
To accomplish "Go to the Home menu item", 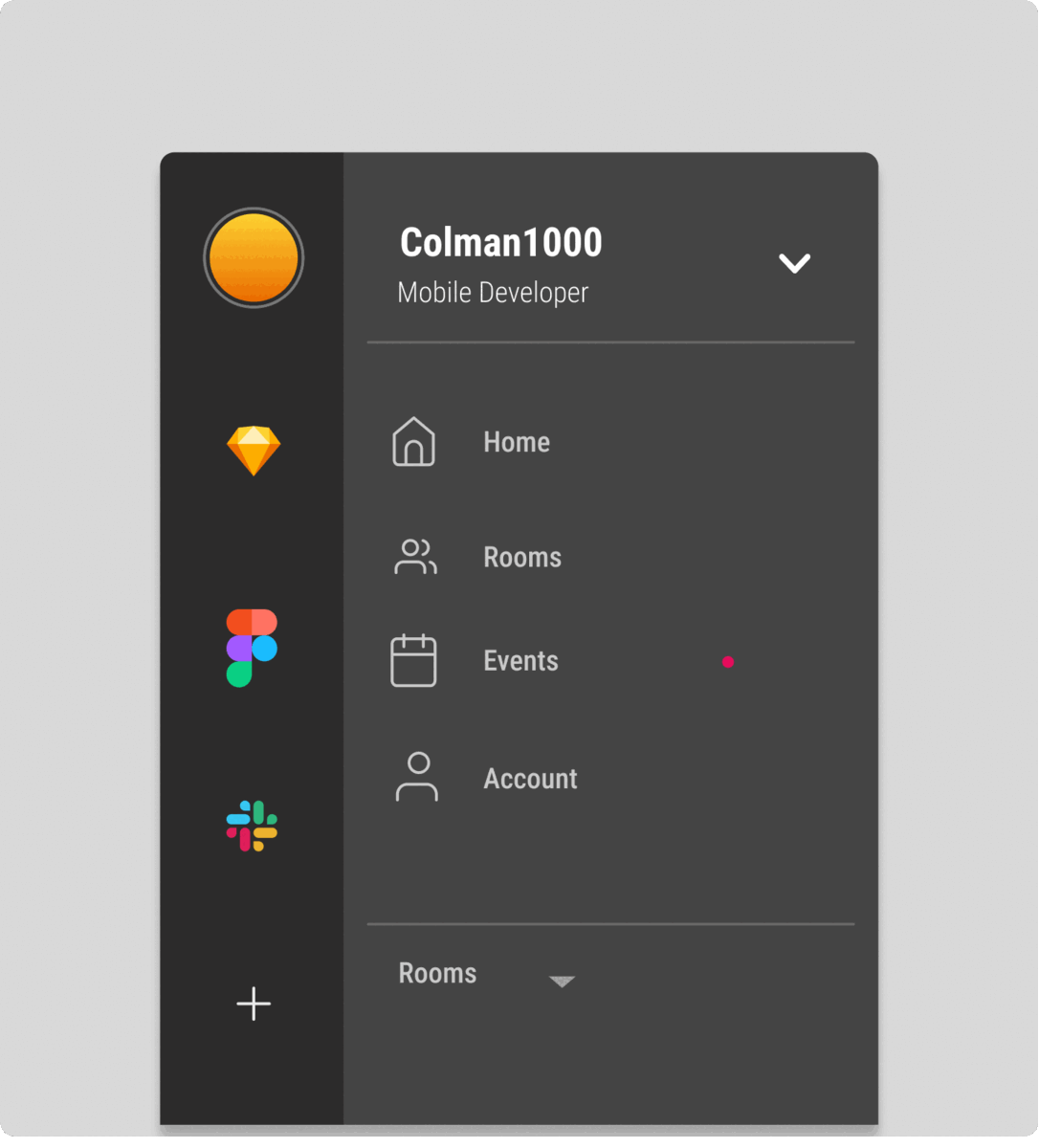I will [x=517, y=442].
